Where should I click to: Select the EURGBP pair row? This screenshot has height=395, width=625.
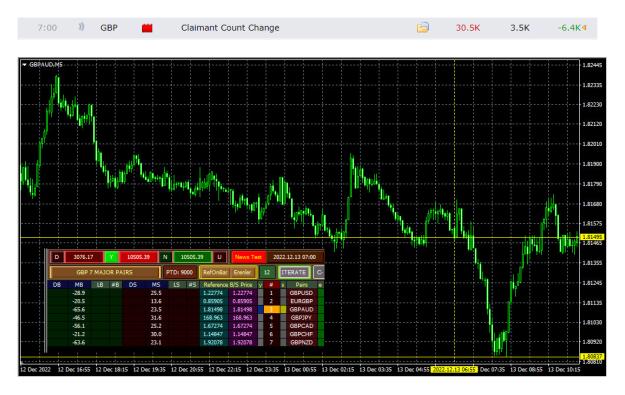pyautogui.click(x=301, y=301)
